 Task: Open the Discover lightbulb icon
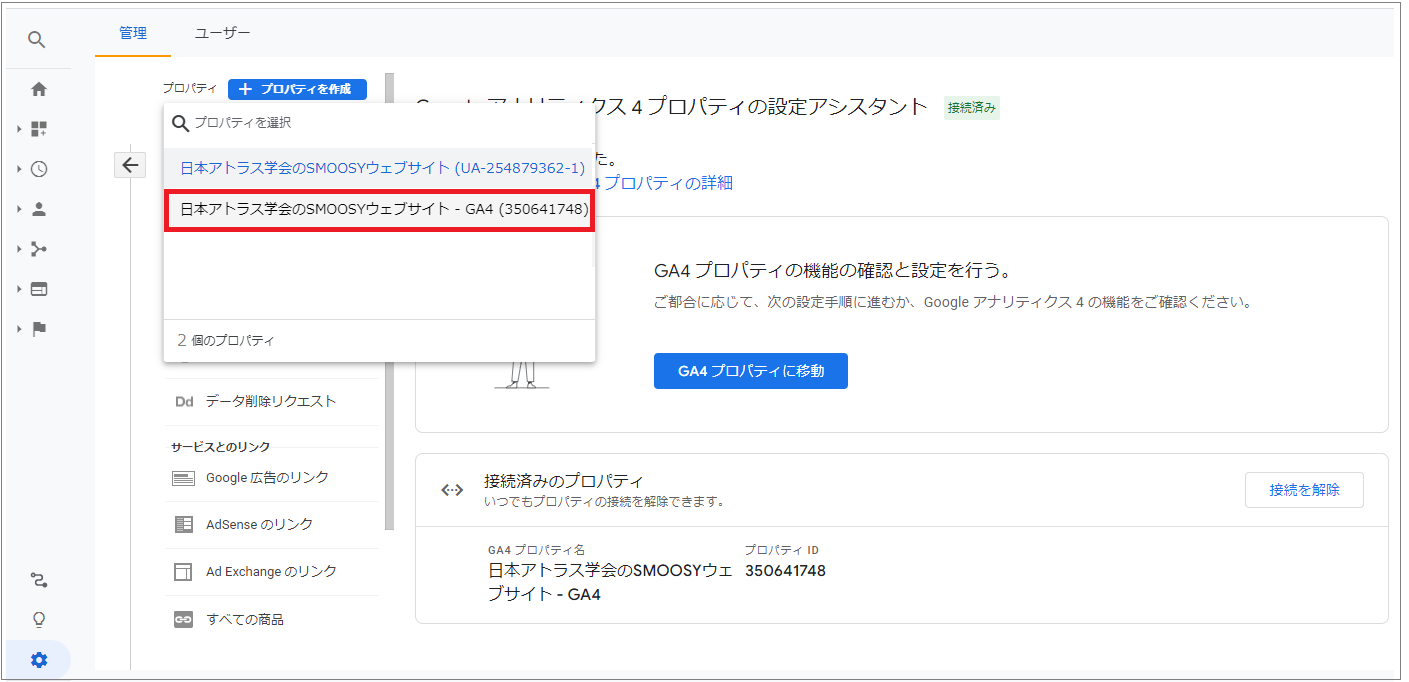[39, 620]
